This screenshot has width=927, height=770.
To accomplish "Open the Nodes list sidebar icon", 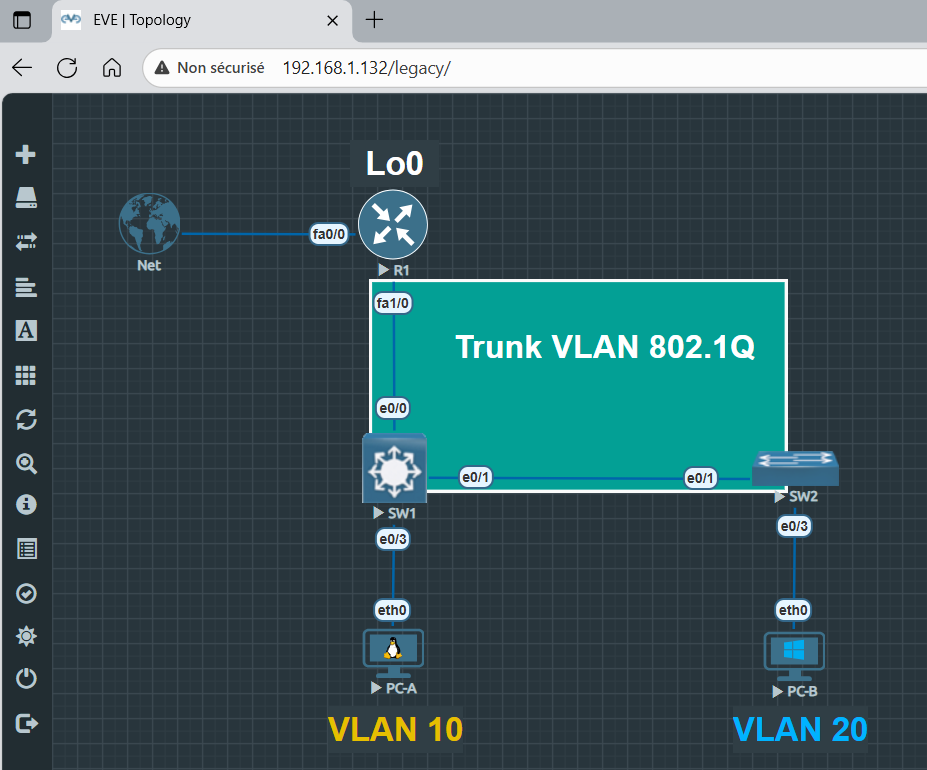I will click(27, 198).
